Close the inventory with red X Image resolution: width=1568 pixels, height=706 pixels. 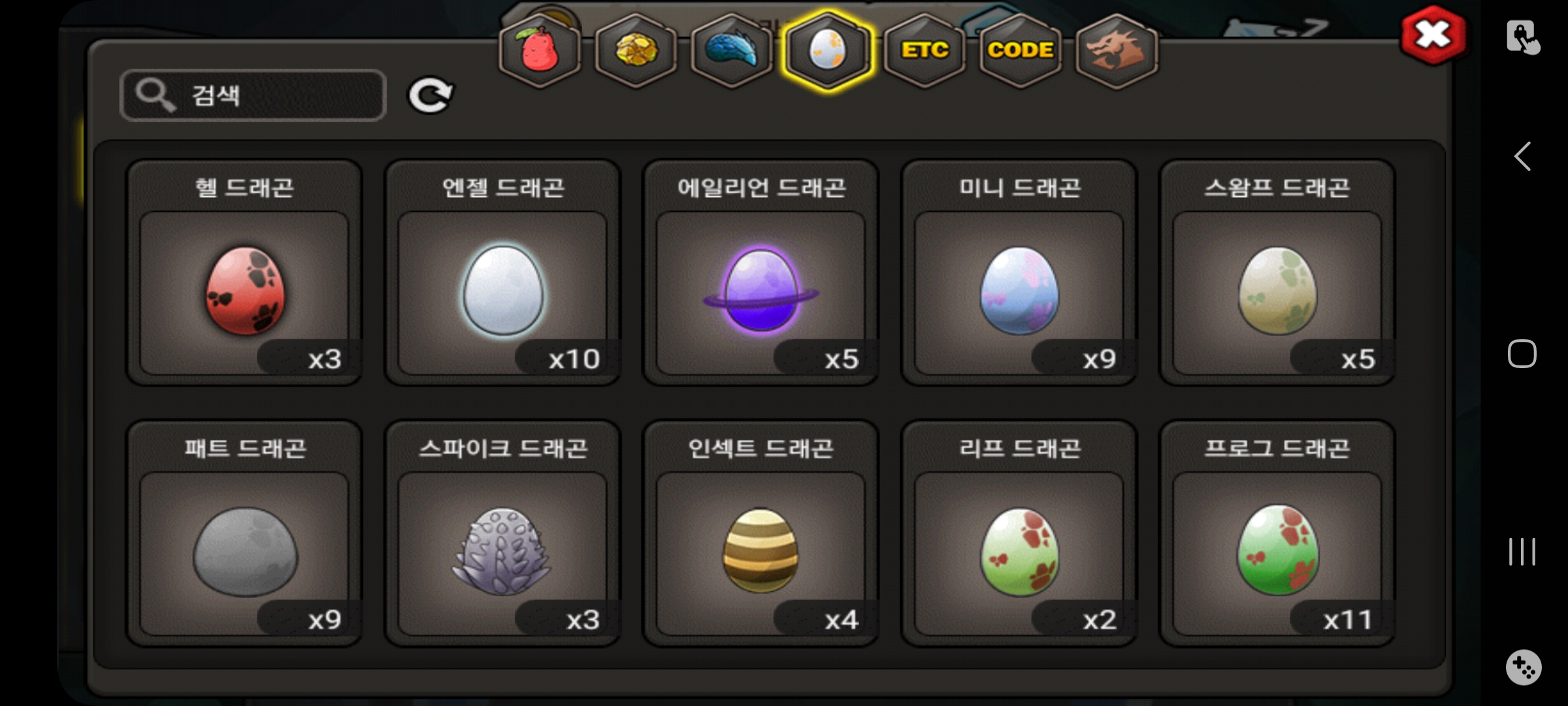(x=1433, y=35)
